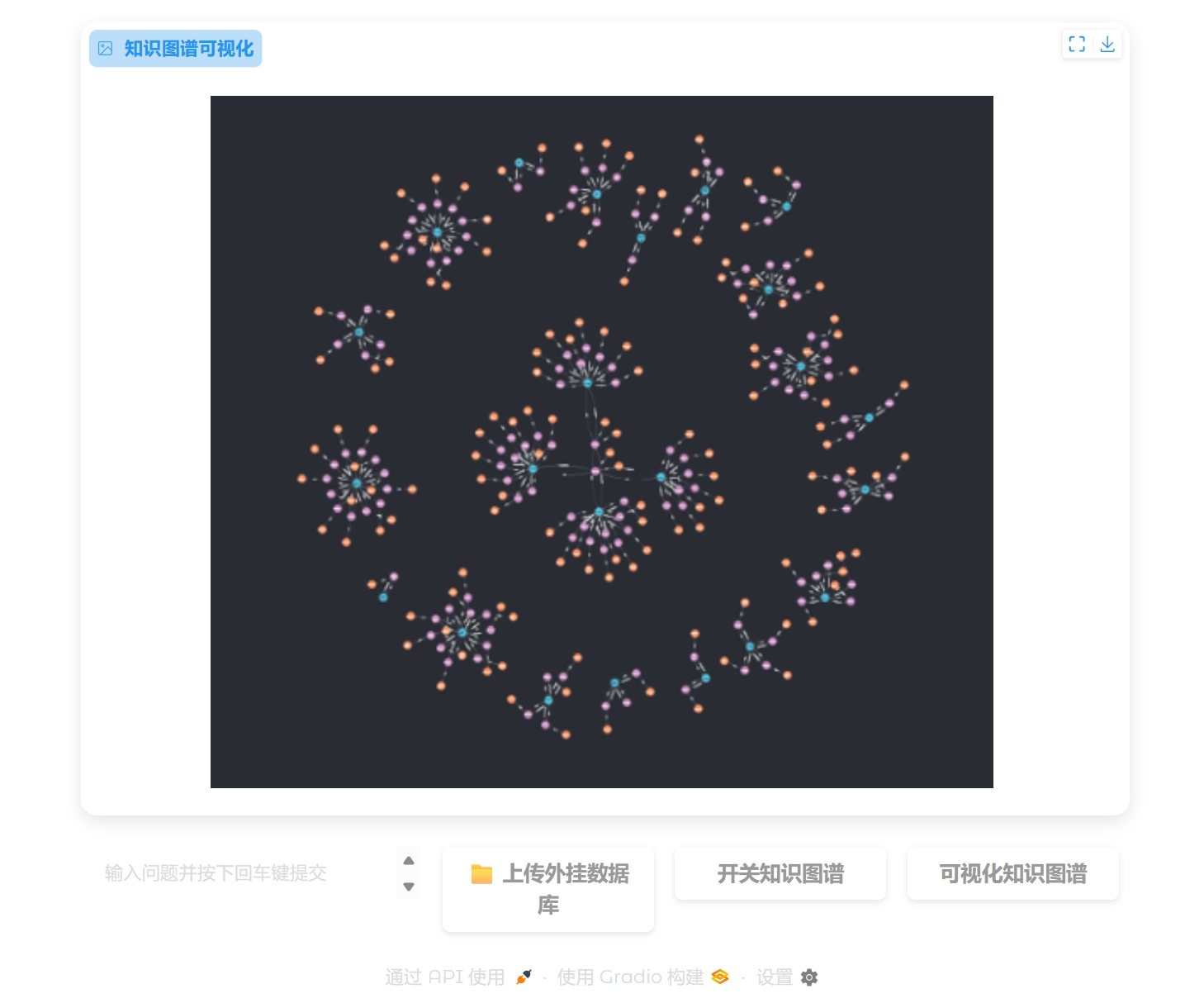Click the up arrow beside the question box
Viewport: 1204px width, 1003px height.
coord(409,861)
